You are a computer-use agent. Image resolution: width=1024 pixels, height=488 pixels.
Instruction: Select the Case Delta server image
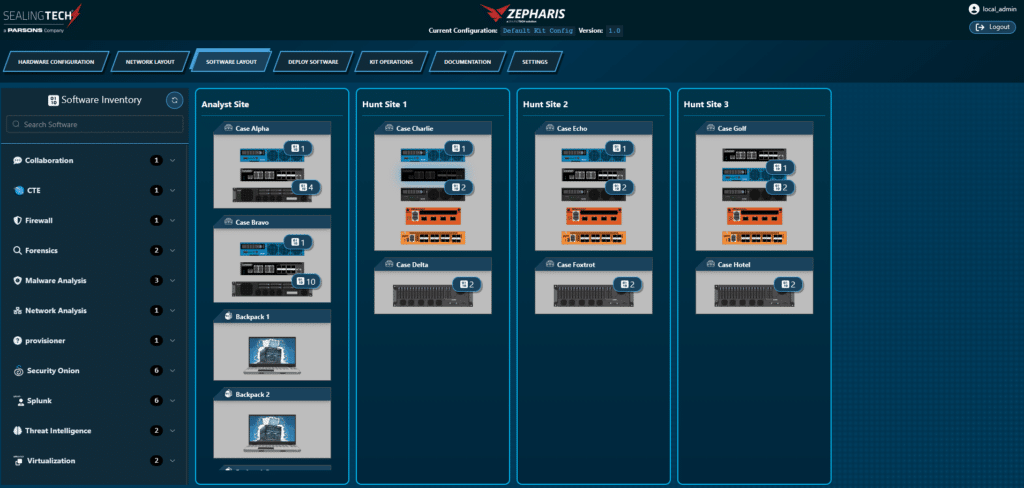(432, 295)
